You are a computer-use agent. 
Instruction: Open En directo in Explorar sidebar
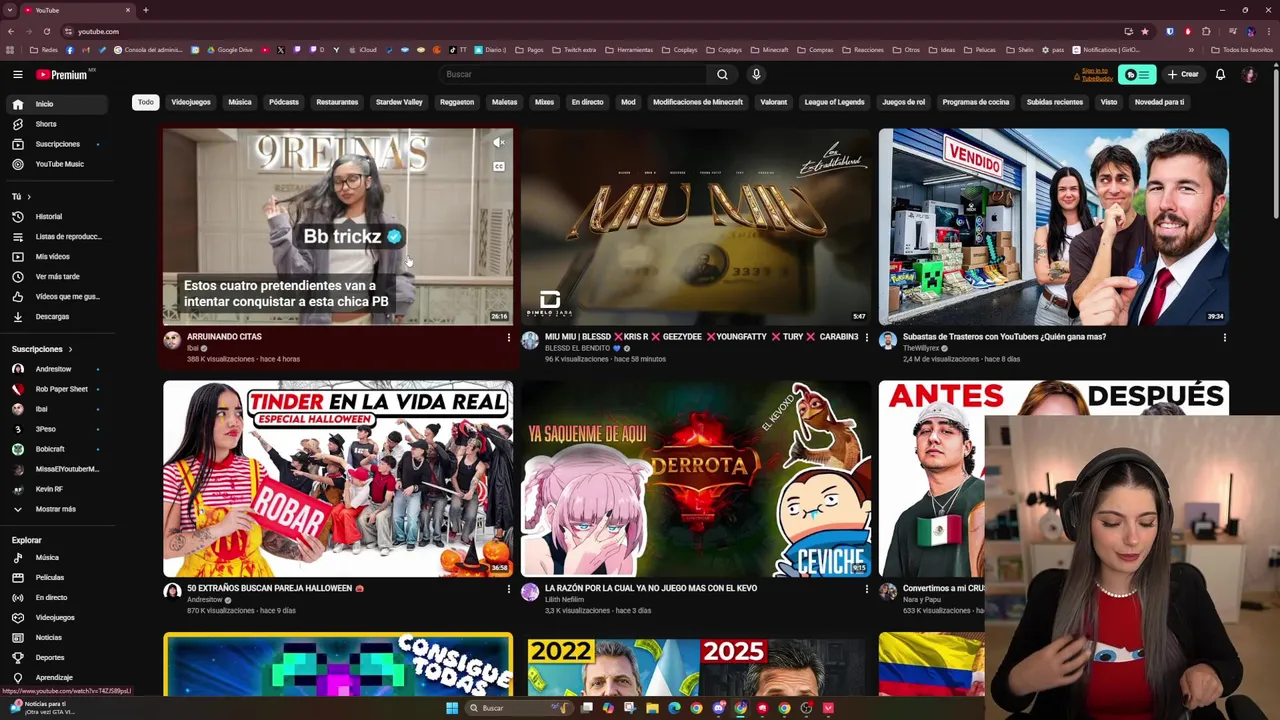coord(56,597)
